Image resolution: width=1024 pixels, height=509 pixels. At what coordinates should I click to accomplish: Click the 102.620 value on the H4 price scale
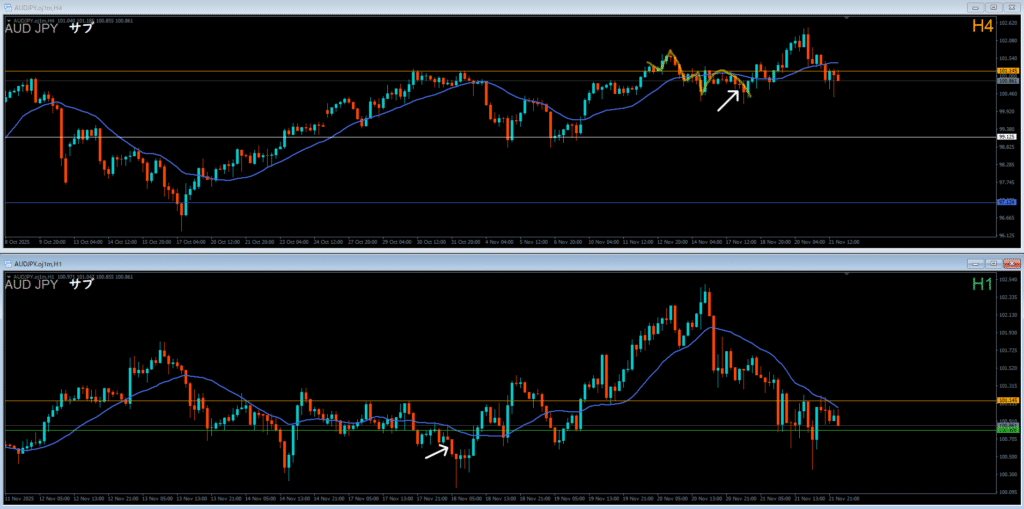point(1006,23)
